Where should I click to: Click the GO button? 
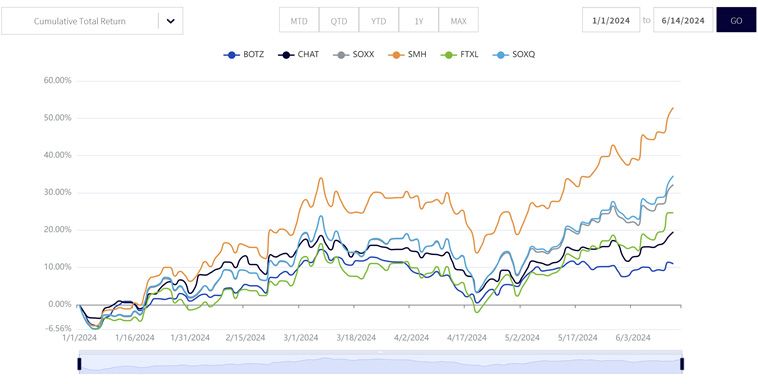click(736, 21)
